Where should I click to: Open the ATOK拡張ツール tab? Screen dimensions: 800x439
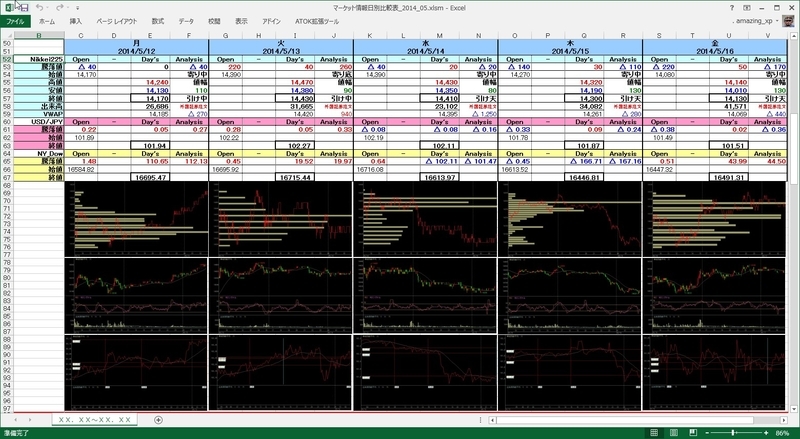(317, 21)
